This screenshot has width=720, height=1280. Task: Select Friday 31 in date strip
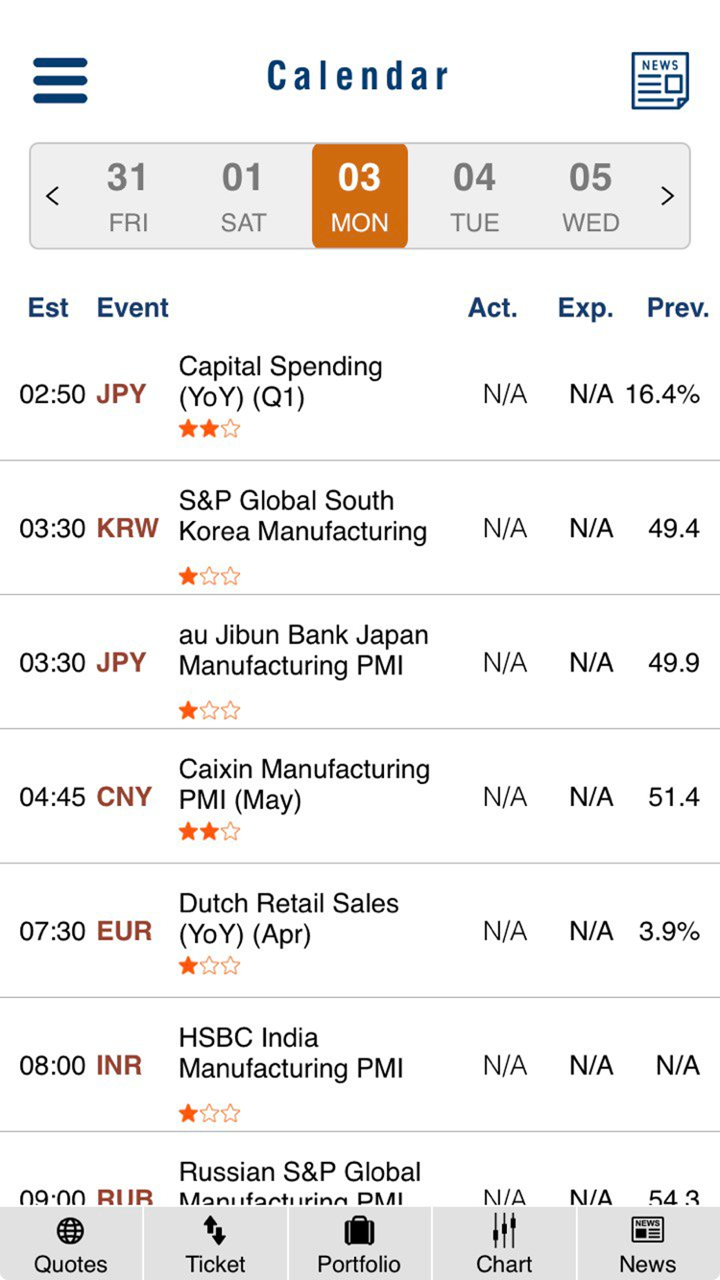tap(128, 196)
